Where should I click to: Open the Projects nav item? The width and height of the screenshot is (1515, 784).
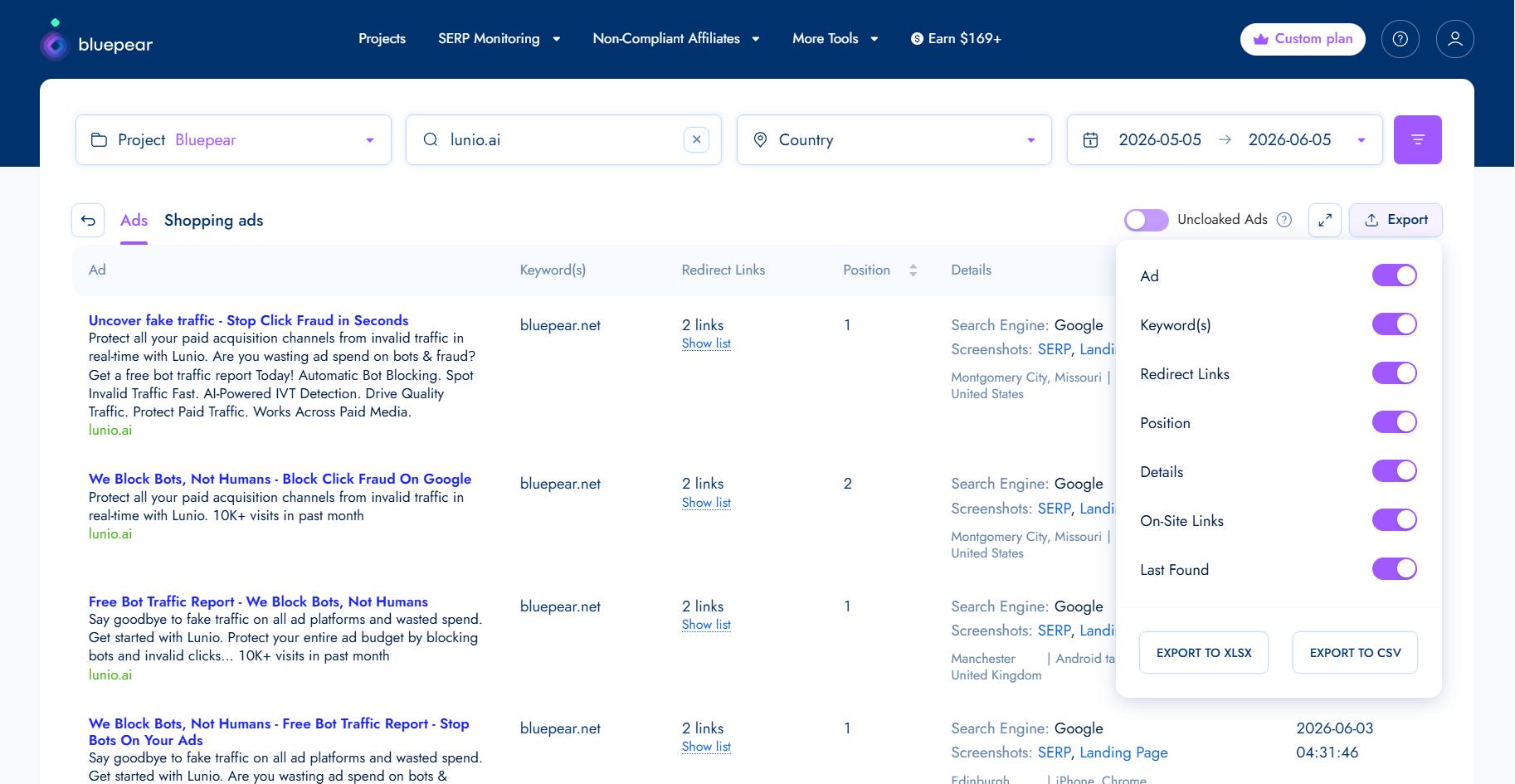[x=382, y=39]
